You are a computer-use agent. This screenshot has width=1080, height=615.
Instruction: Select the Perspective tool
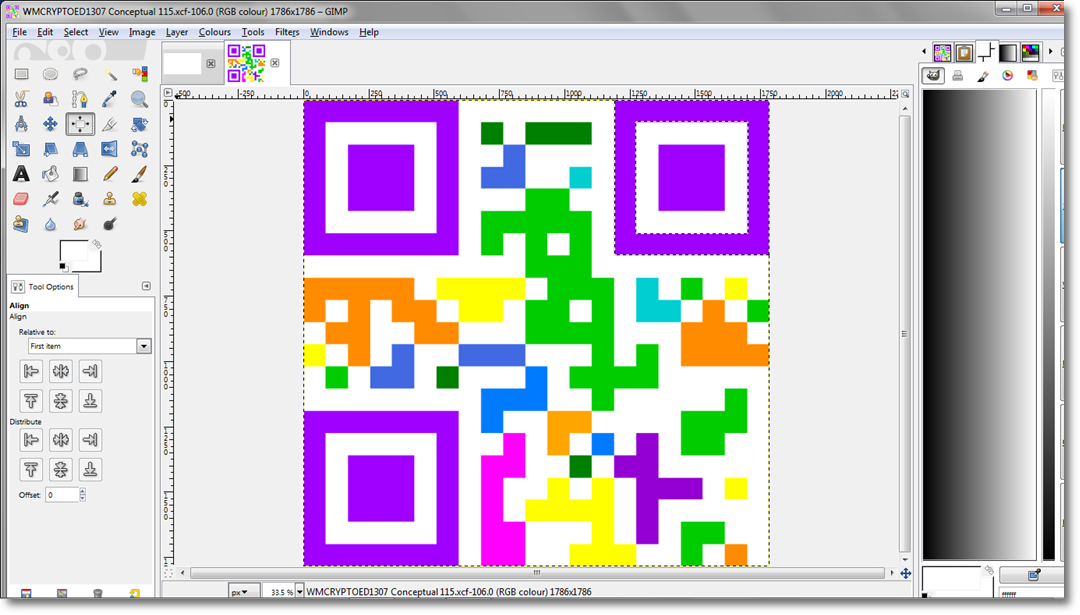(80, 149)
